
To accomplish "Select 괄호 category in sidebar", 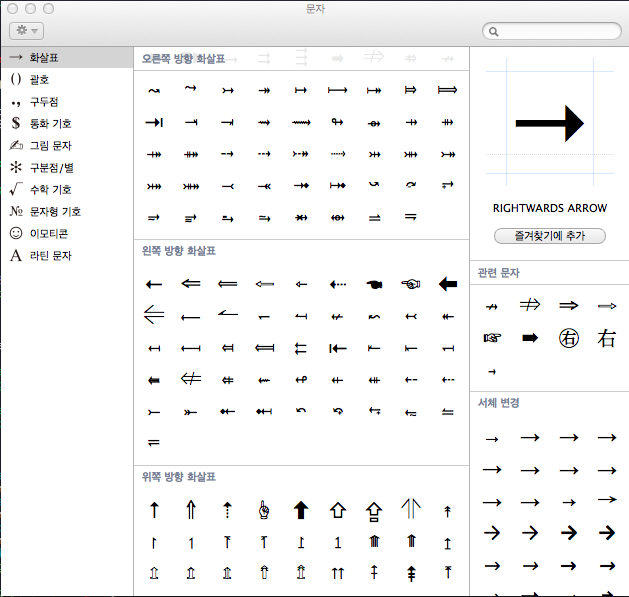I will coord(67,79).
